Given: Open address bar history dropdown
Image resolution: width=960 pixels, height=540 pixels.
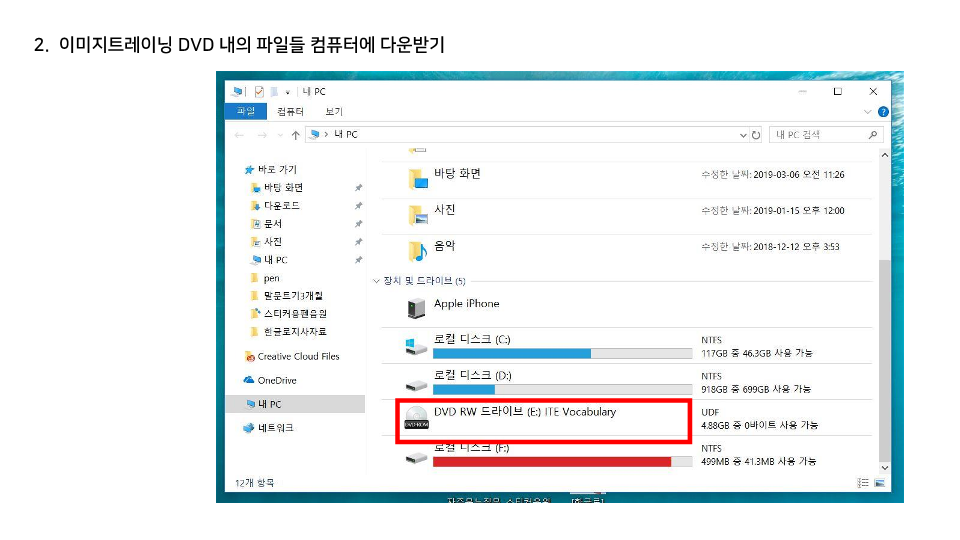Looking at the screenshot, I should [x=742, y=135].
